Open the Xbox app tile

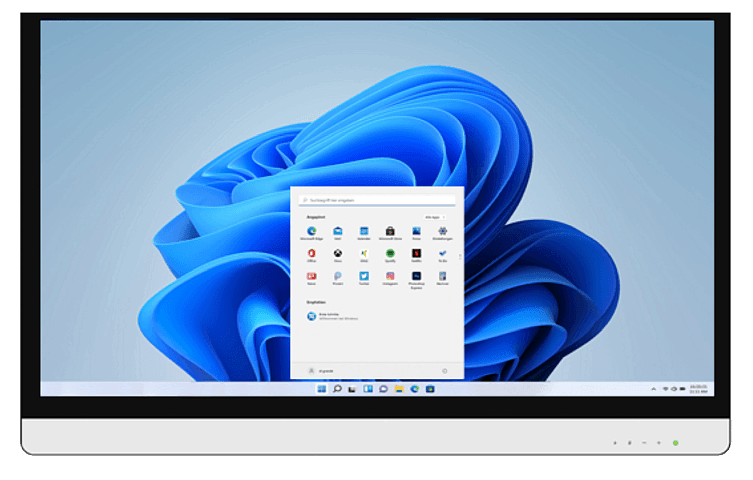(x=338, y=255)
